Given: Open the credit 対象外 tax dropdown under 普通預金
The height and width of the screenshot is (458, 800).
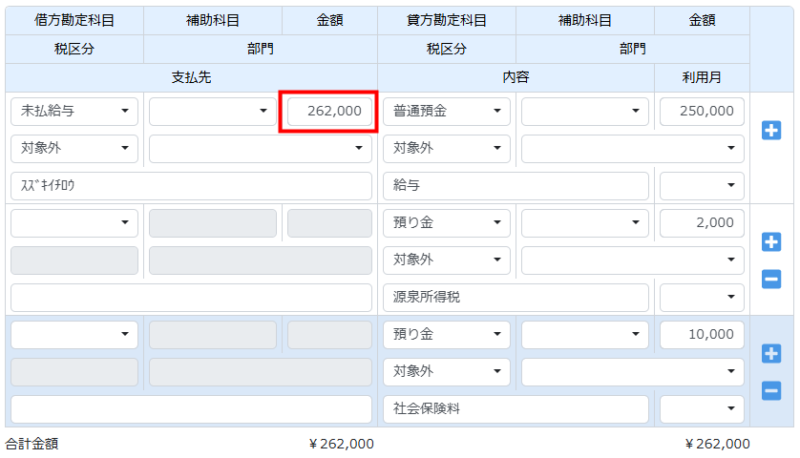Looking at the screenshot, I should (446, 148).
